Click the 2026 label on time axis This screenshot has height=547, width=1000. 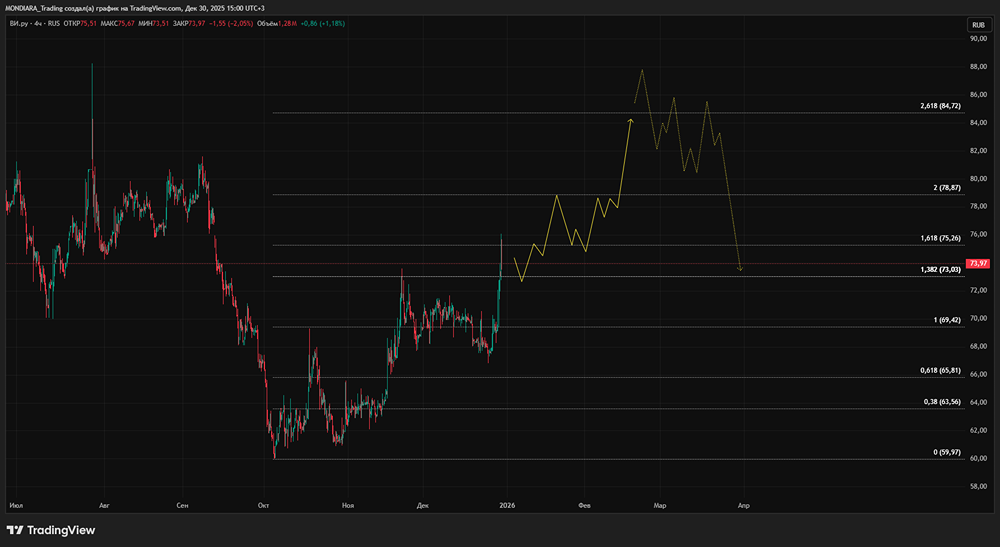[x=508, y=506]
